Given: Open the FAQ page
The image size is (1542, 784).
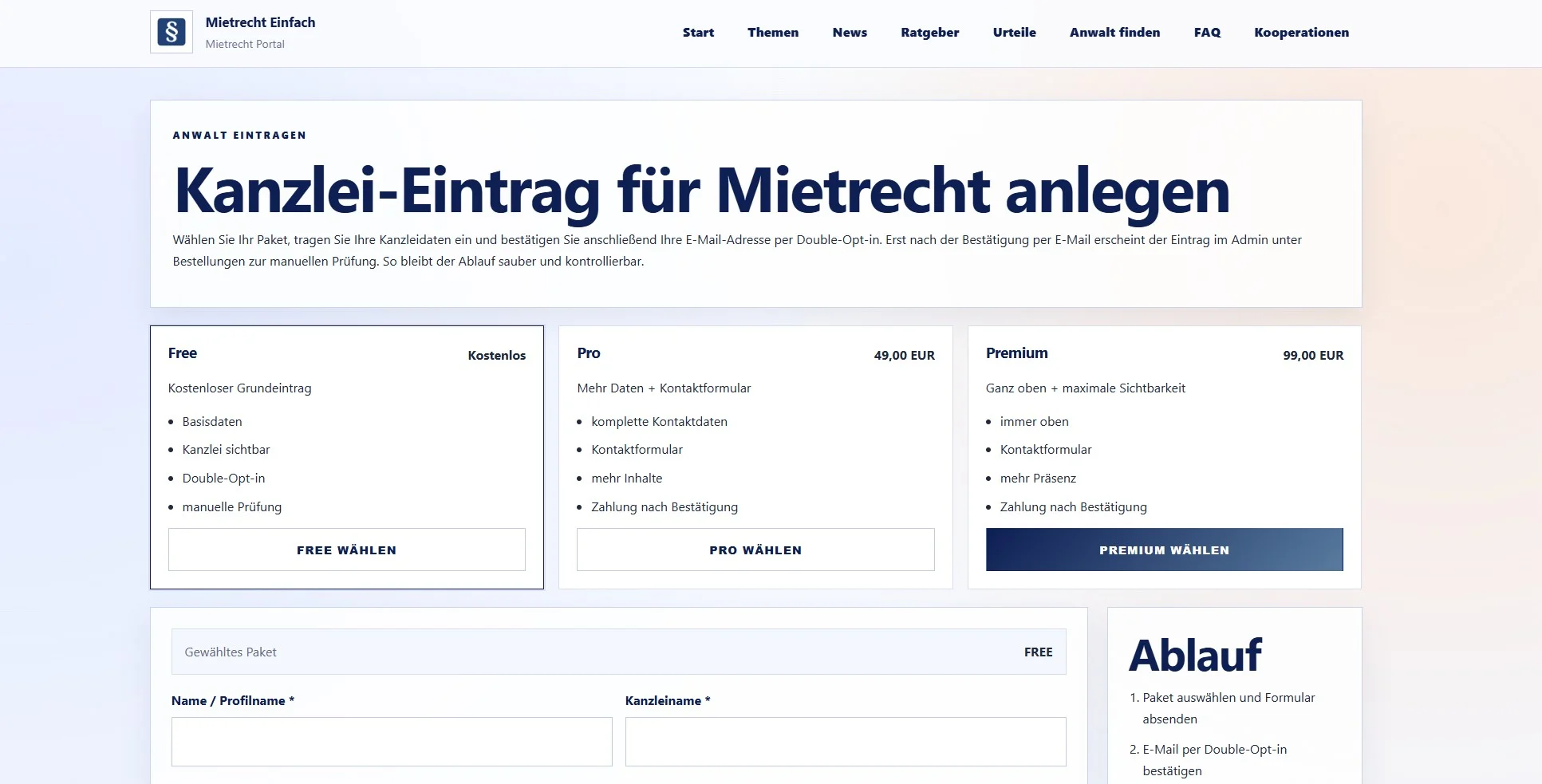Looking at the screenshot, I should pyautogui.click(x=1206, y=33).
